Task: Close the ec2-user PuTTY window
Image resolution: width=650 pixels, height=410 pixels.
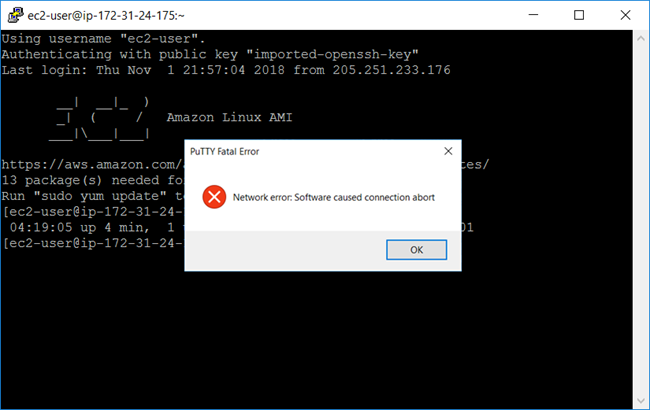Action: (x=625, y=15)
